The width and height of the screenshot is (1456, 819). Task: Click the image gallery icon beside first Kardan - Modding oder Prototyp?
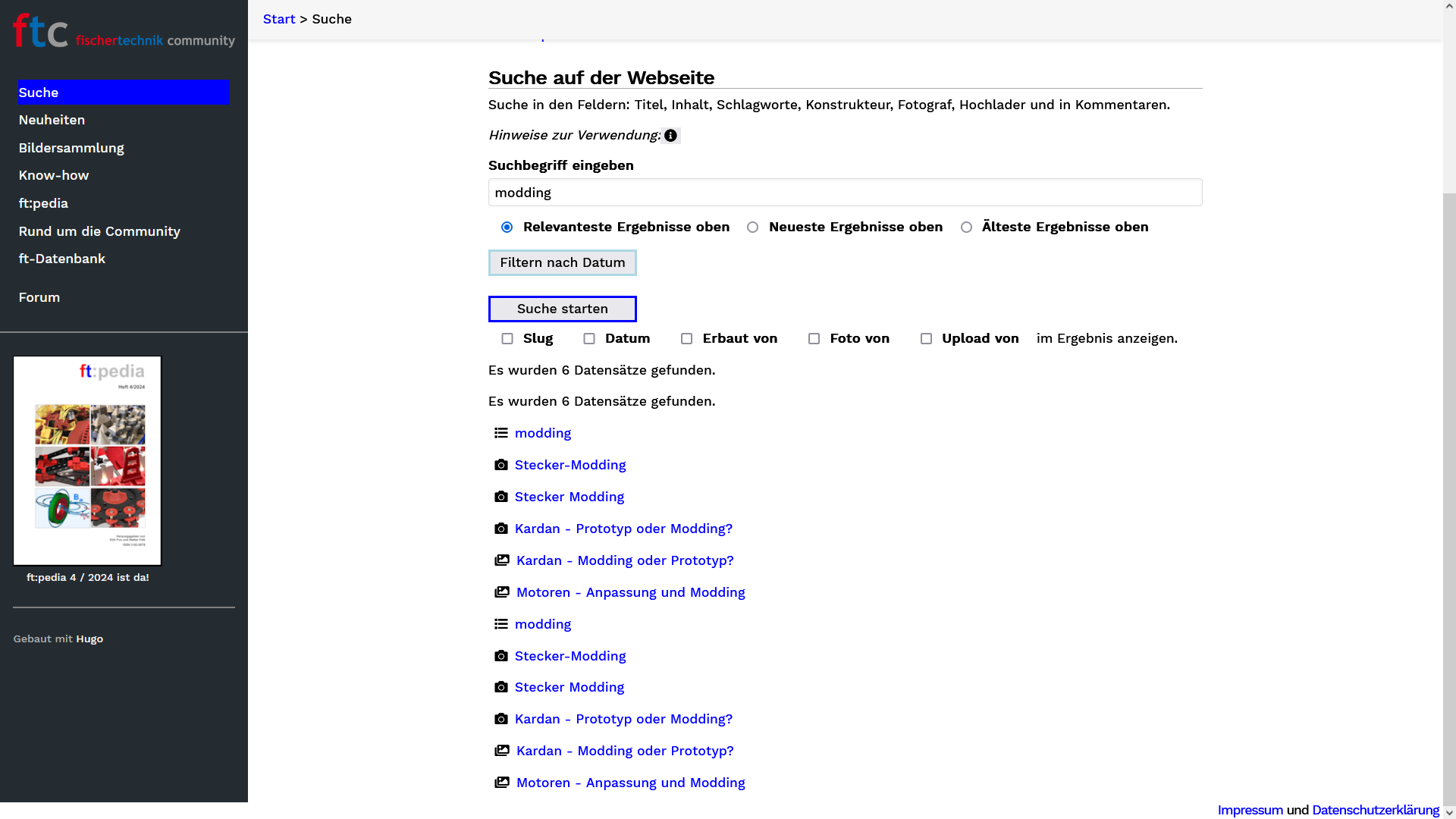click(502, 560)
